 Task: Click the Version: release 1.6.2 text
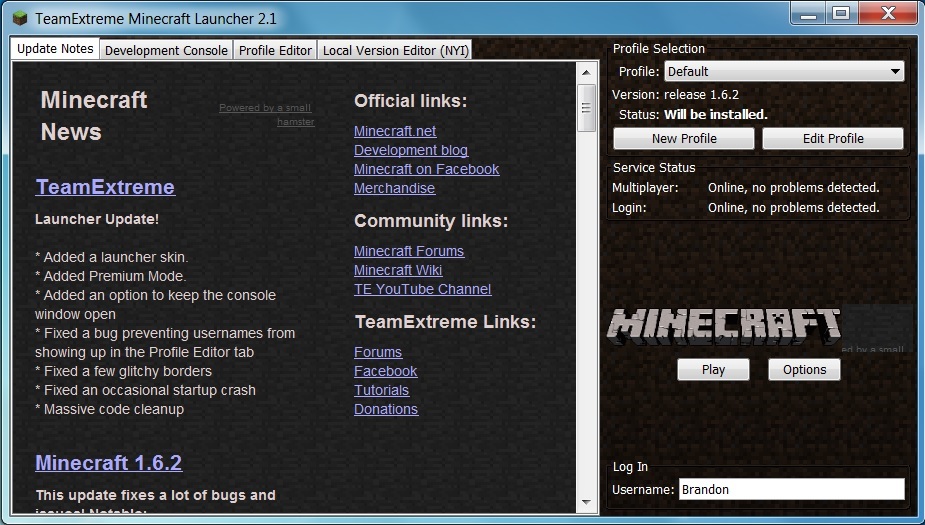pos(675,94)
